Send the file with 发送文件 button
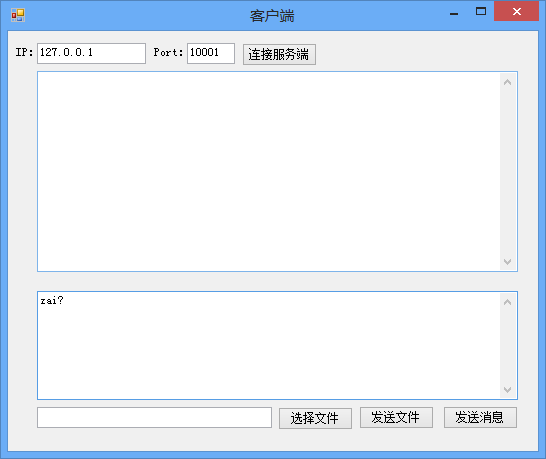This screenshot has width=546, height=459. 396,417
